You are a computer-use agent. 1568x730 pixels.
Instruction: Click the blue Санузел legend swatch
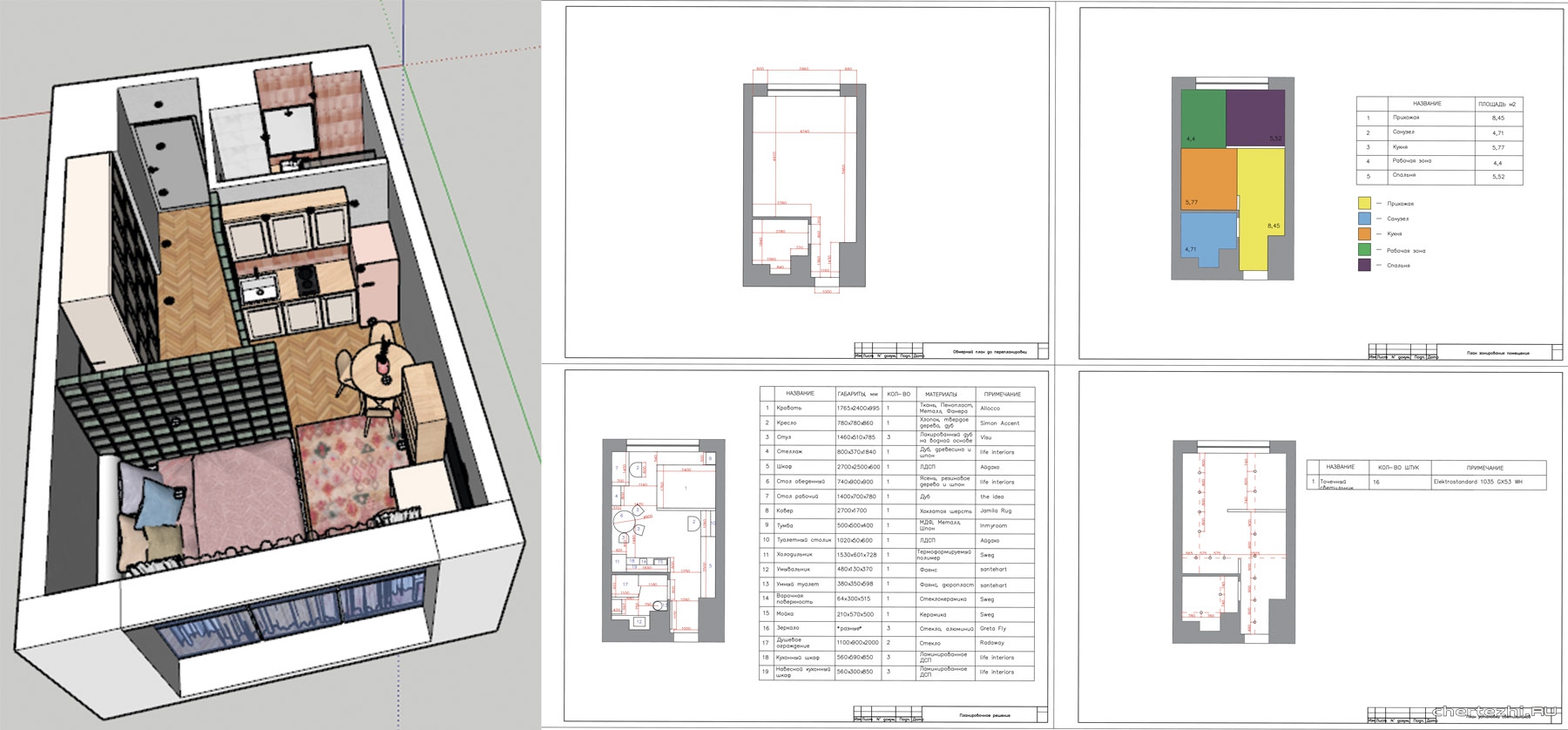tap(1364, 219)
